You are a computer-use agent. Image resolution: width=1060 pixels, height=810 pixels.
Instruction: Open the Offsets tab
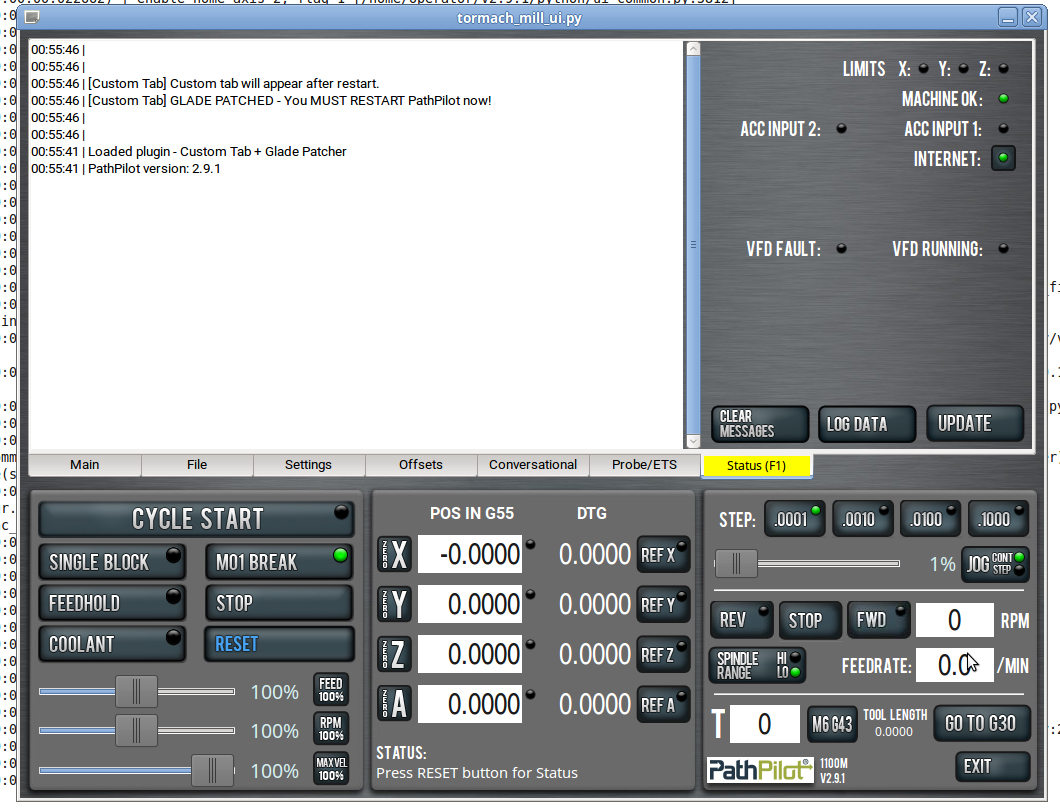pos(421,465)
